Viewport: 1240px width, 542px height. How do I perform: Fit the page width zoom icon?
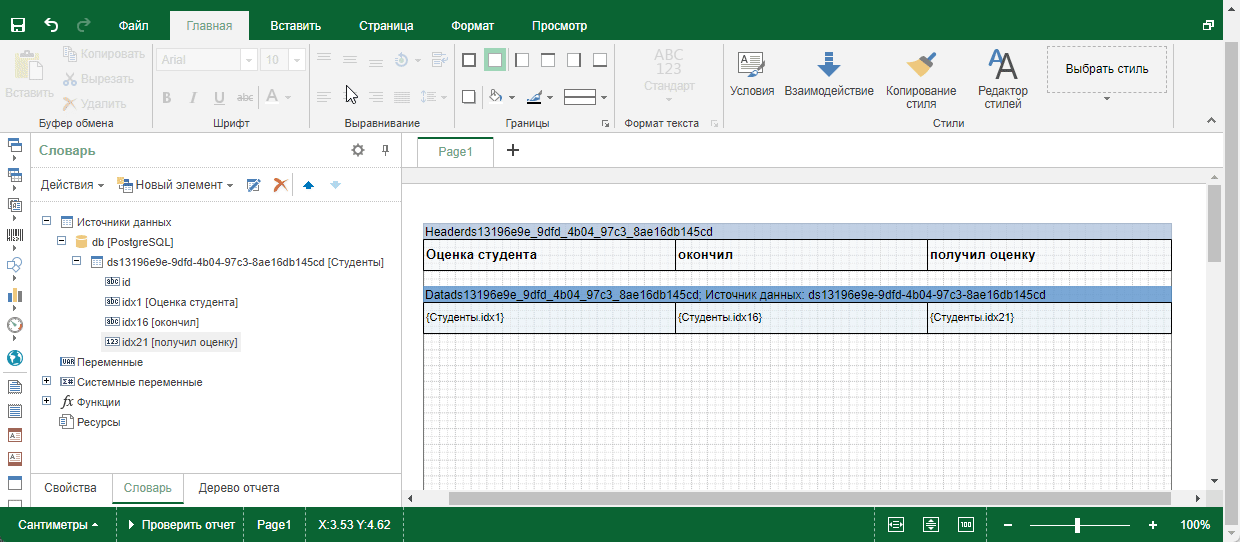(x=895, y=525)
